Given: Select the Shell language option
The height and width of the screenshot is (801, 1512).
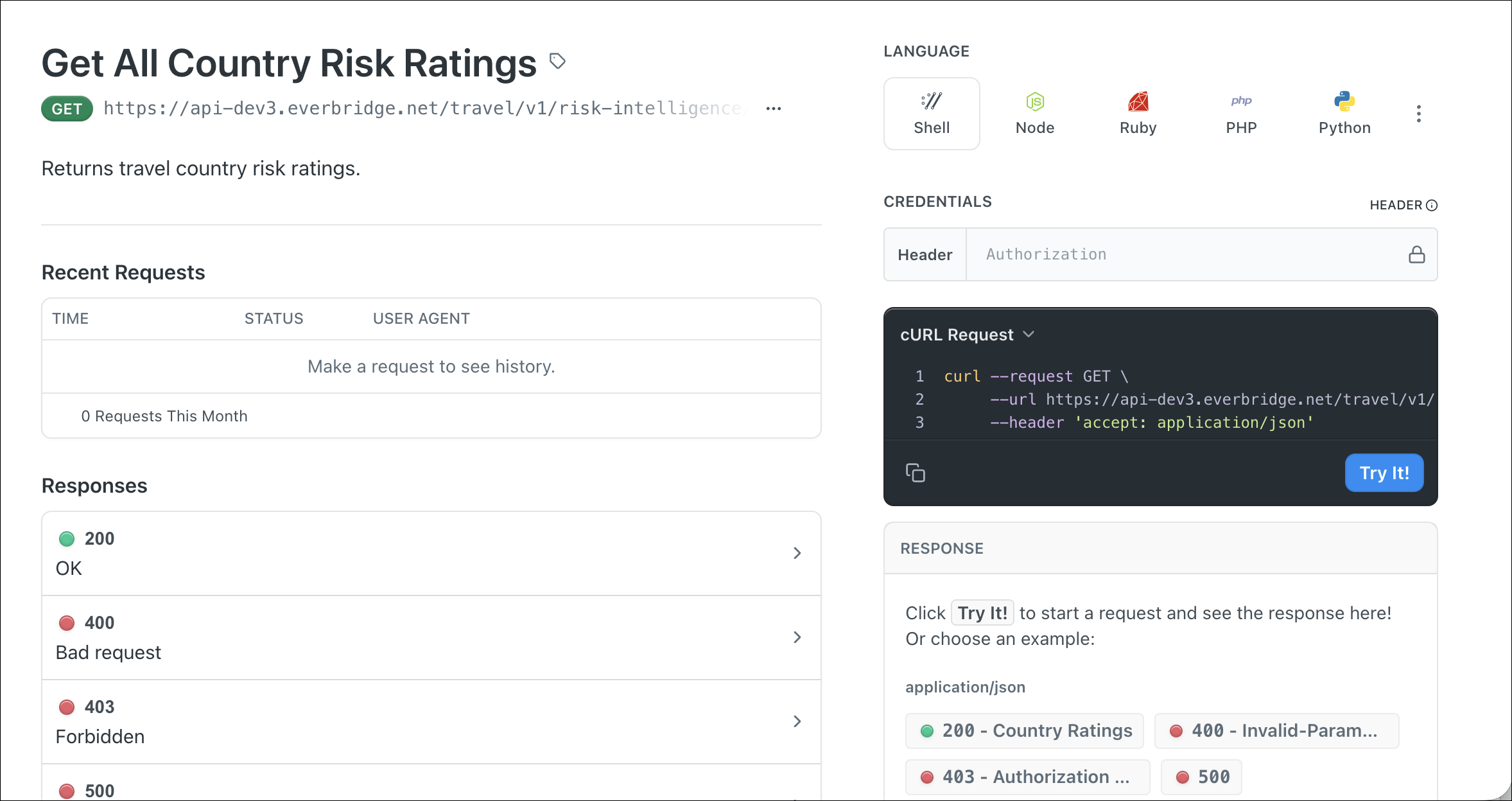Looking at the screenshot, I should tap(932, 113).
